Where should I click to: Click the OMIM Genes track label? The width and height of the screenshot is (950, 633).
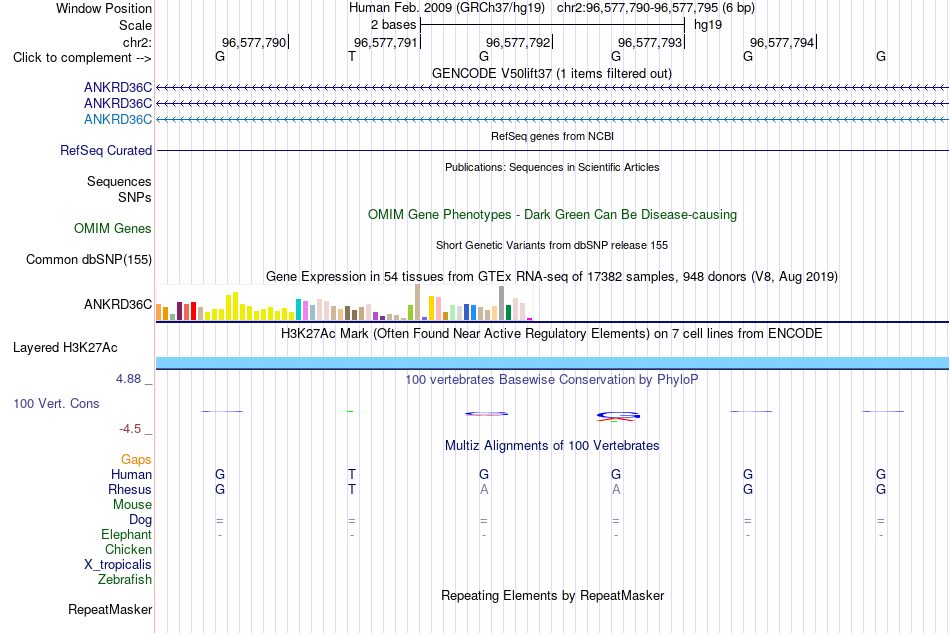click(113, 228)
